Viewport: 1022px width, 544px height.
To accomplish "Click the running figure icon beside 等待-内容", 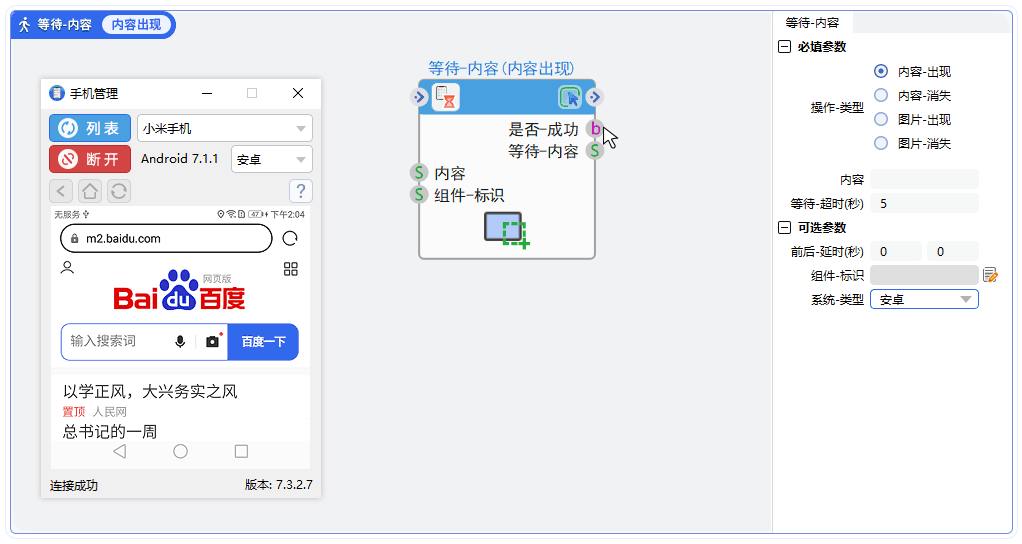I will click(24, 25).
